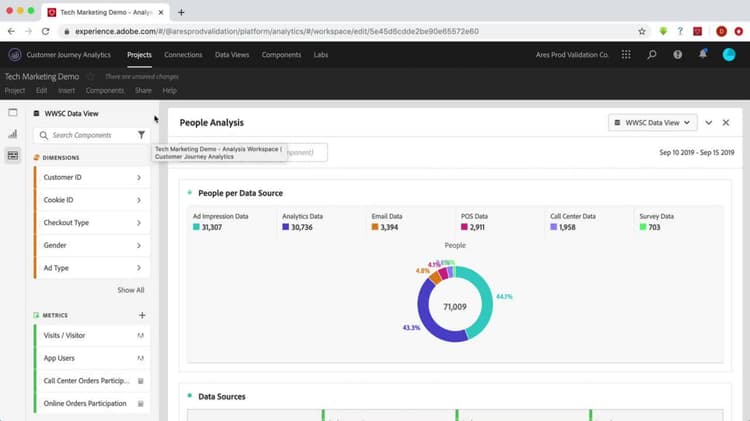The width and height of the screenshot is (750, 421).
Task: Open the Help menu
Action: 169,90
